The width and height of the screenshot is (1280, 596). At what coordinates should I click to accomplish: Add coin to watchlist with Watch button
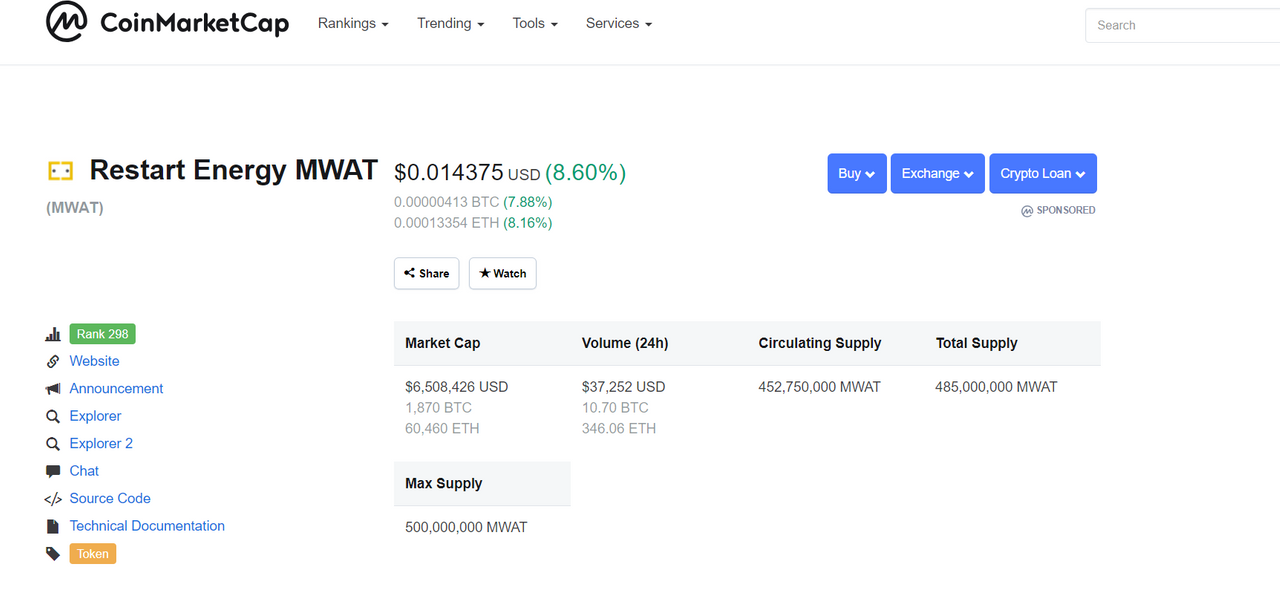503,273
